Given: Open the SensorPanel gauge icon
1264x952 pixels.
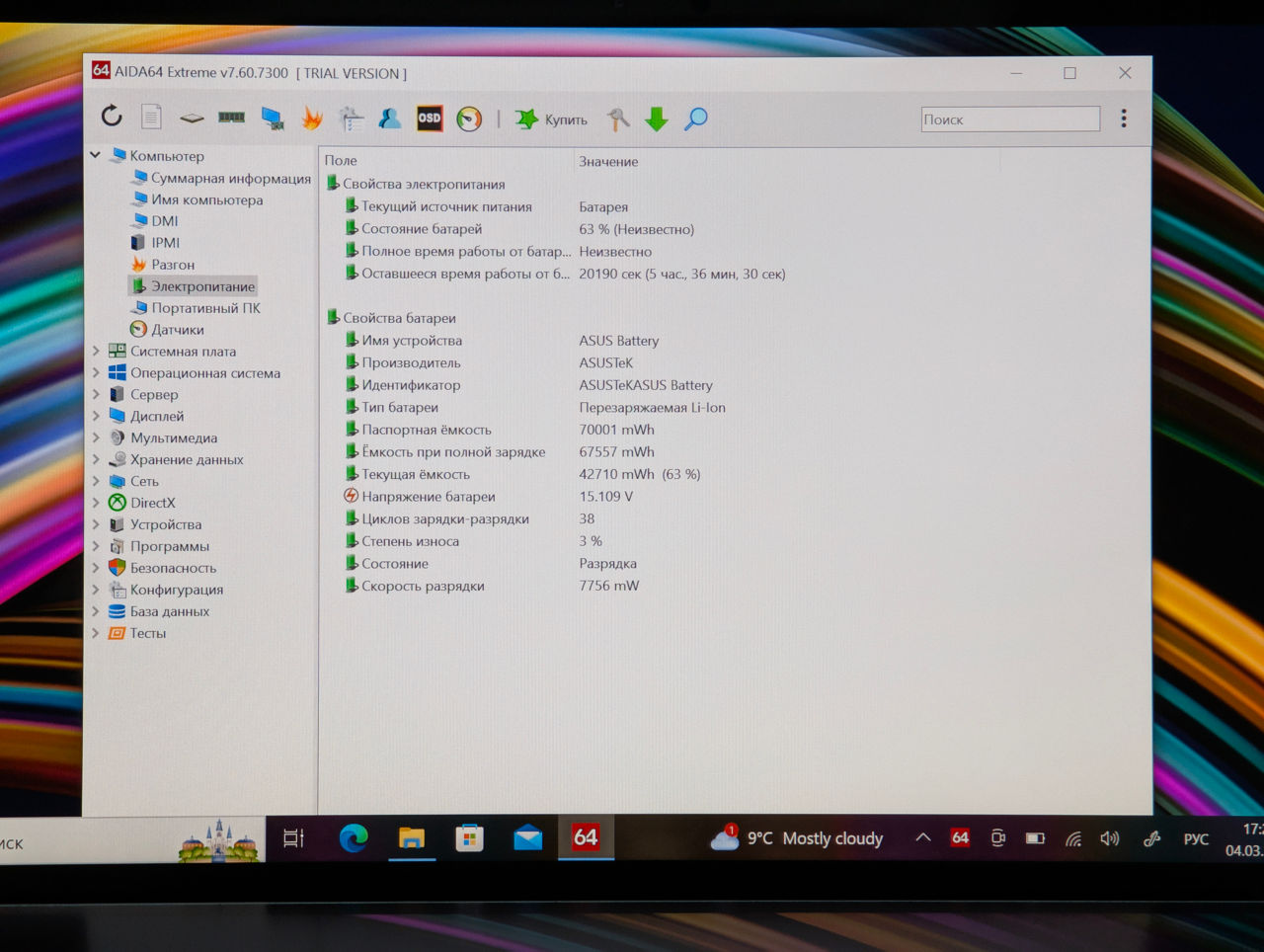Looking at the screenshot, I should pos(469,119).
